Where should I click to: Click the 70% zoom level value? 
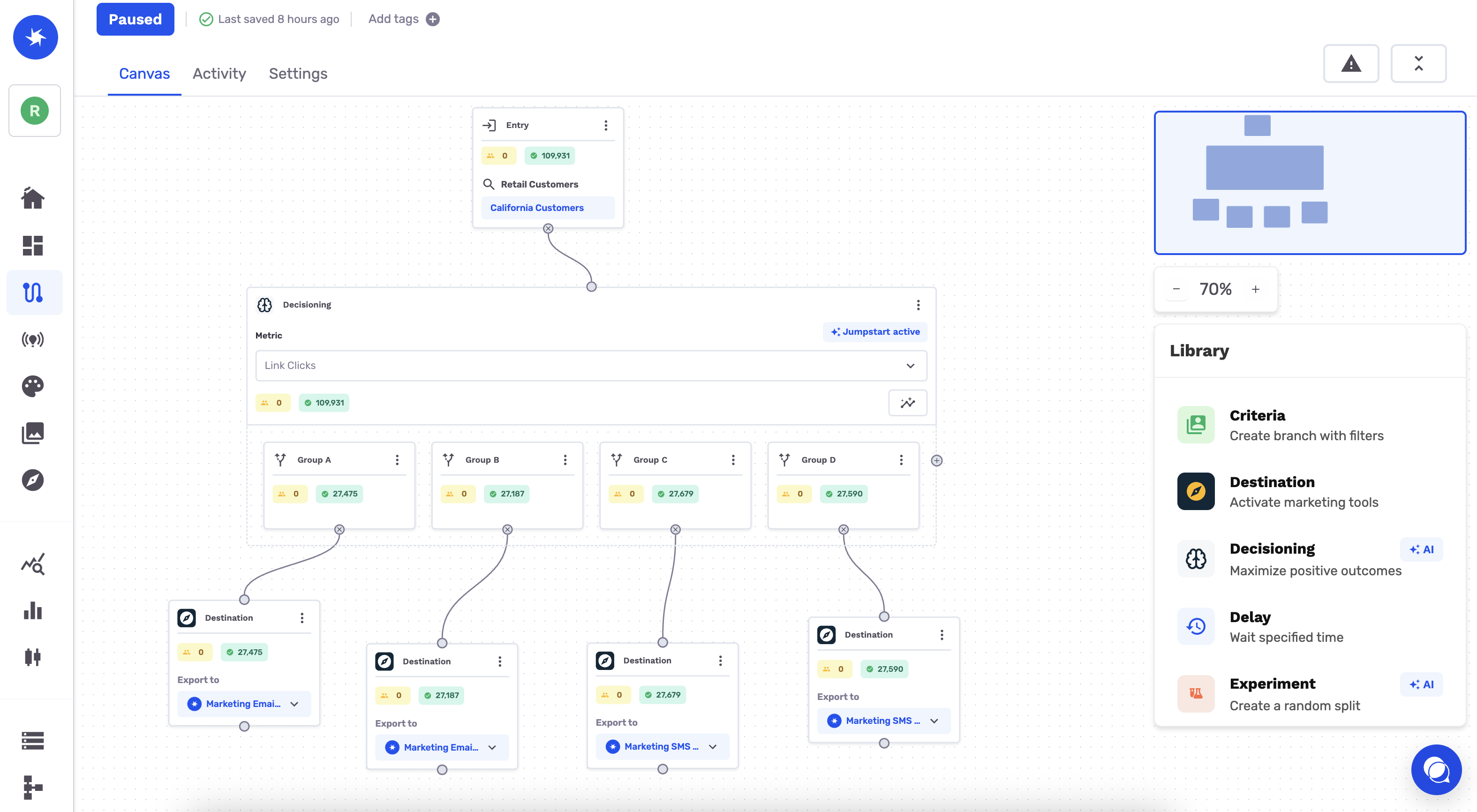point(1215,289)
